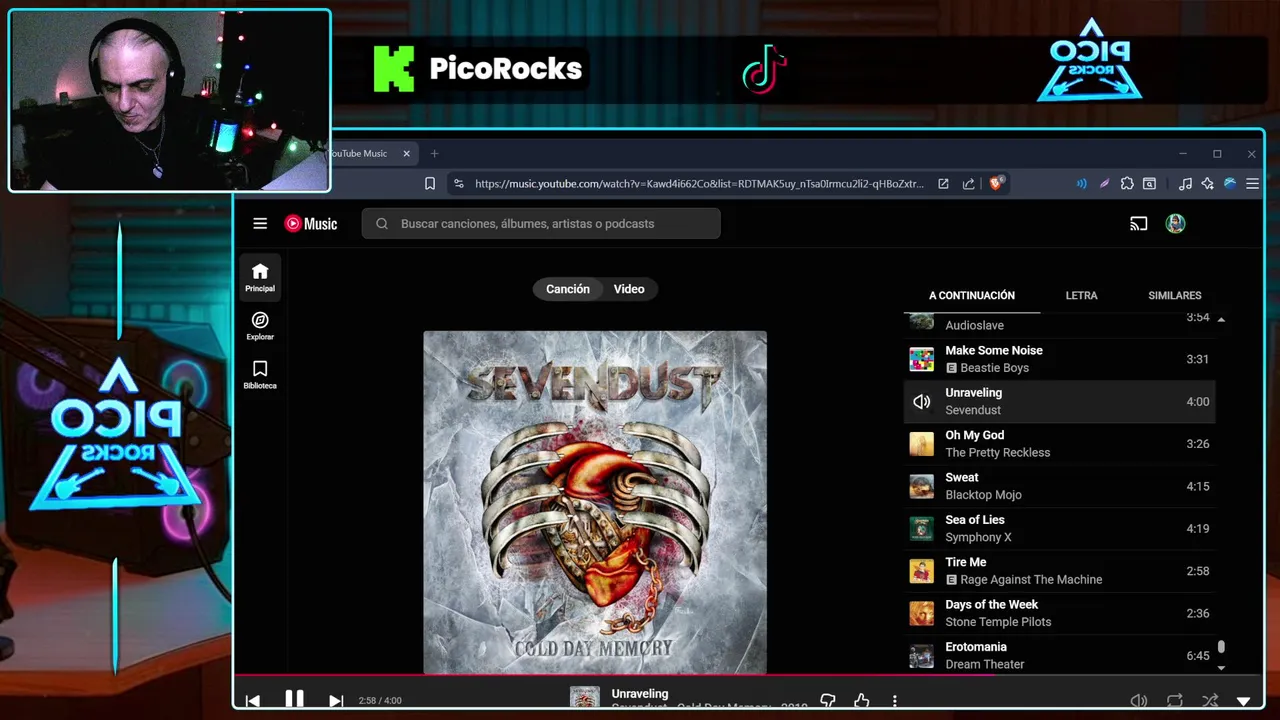Screen dimensions: 1280x720
Task: Click the share page icon in address bar
Action: coord(968,184)
